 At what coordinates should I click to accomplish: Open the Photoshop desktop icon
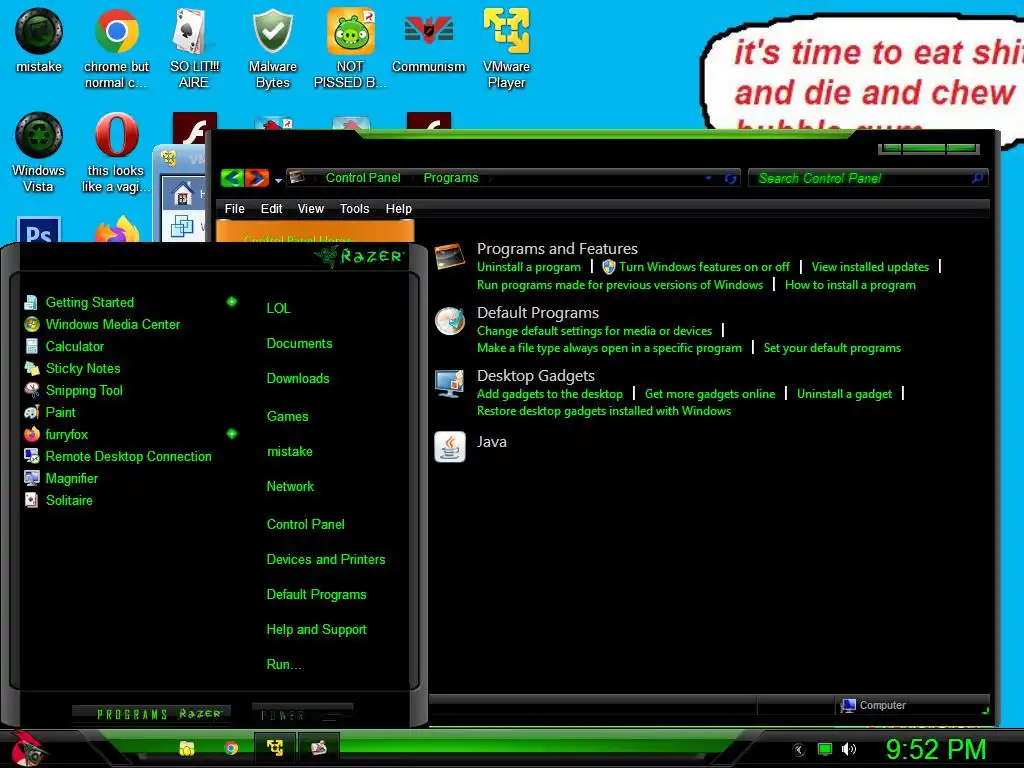(x=39, y=230)
